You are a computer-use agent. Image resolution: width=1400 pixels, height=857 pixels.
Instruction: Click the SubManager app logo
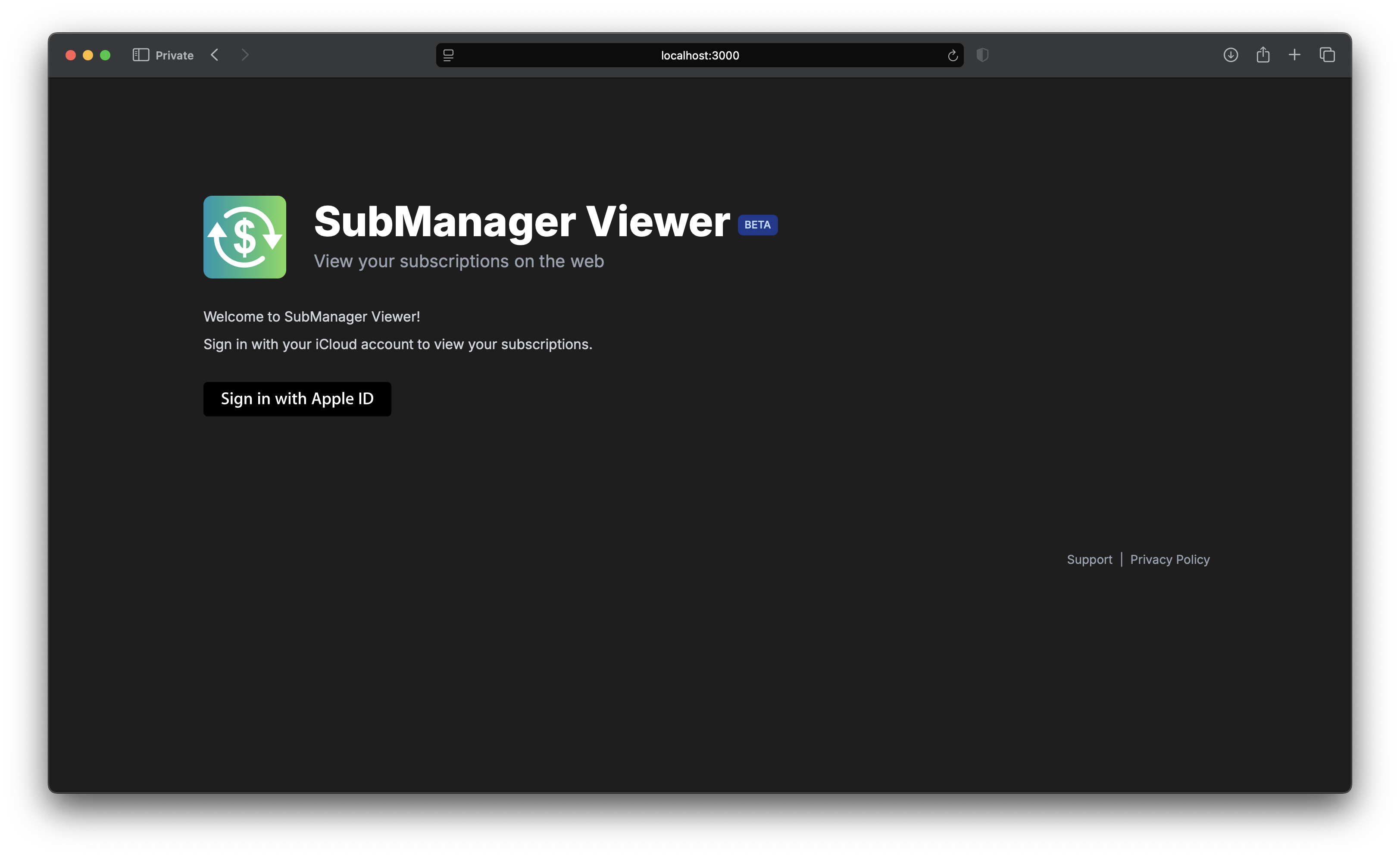coord(245,237)
